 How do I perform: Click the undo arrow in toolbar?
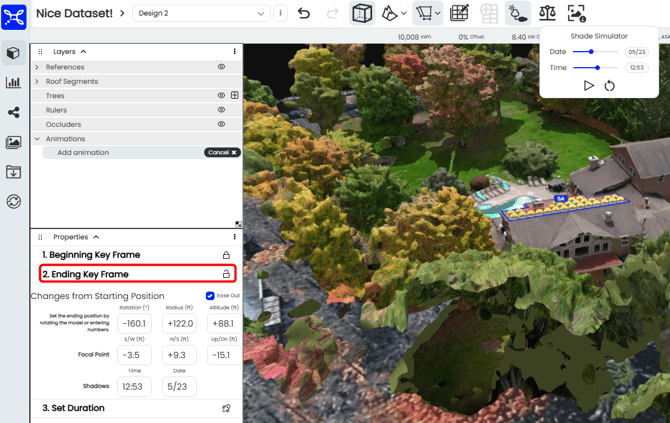(304, 13)
